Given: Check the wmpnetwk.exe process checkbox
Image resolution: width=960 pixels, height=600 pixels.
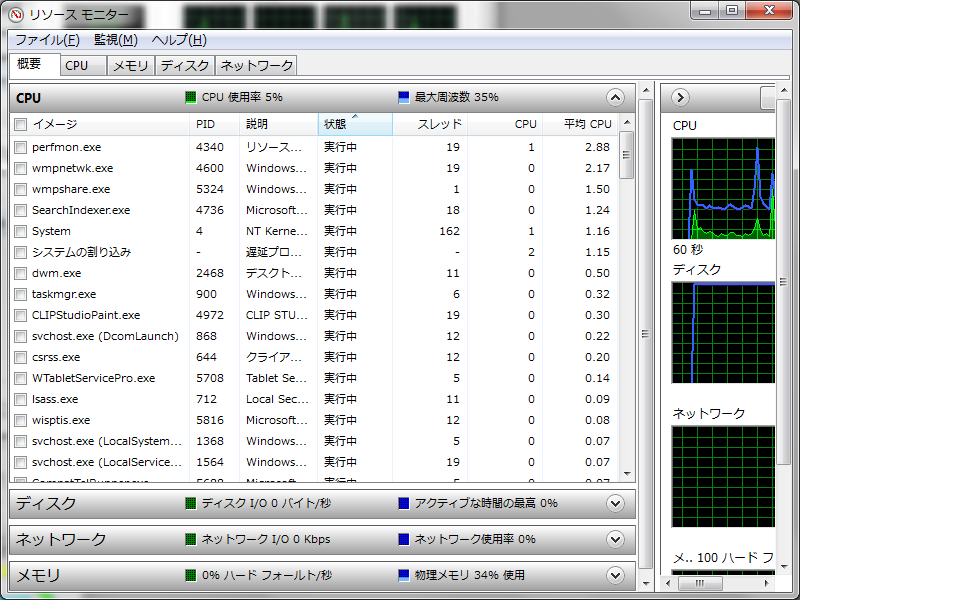Looking at the screenshot, I should coord(21,168).
